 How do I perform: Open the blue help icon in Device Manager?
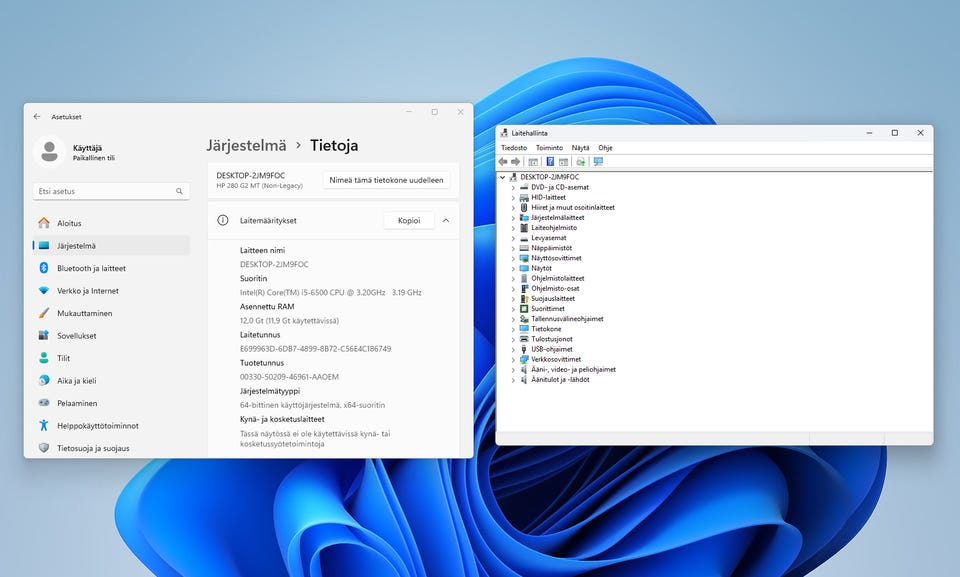[550, 162]
